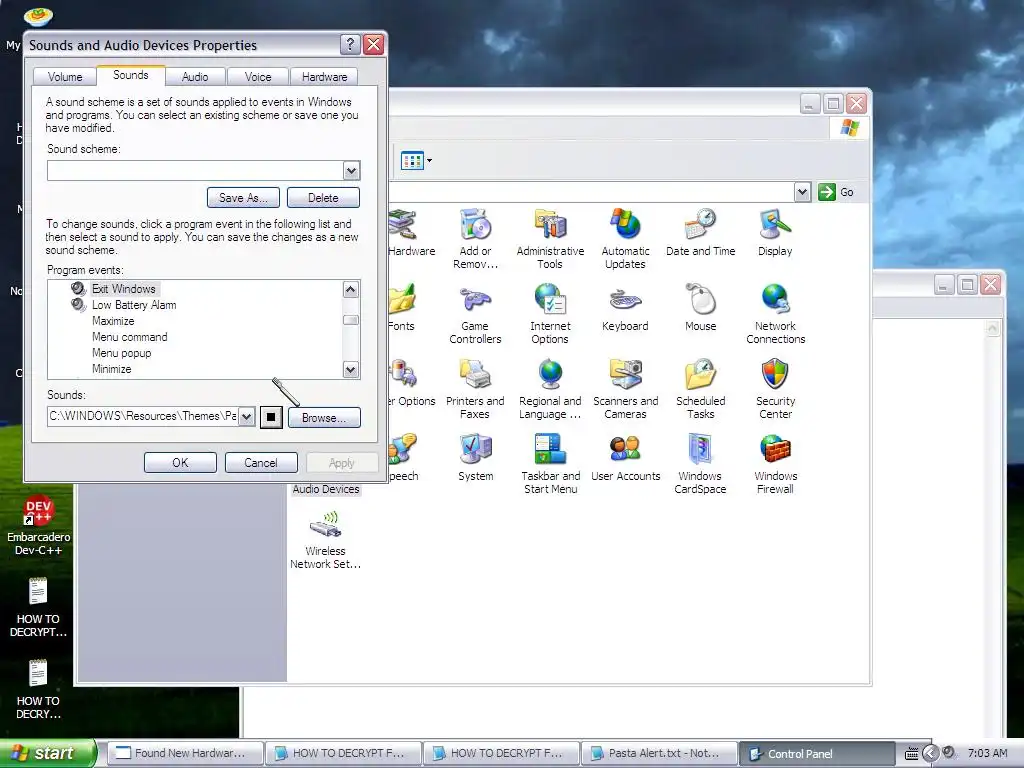The height and width of the screenshot is (768, 1024).
Task: Select Low Battery Alarm program event
Action: click(134, 305)
